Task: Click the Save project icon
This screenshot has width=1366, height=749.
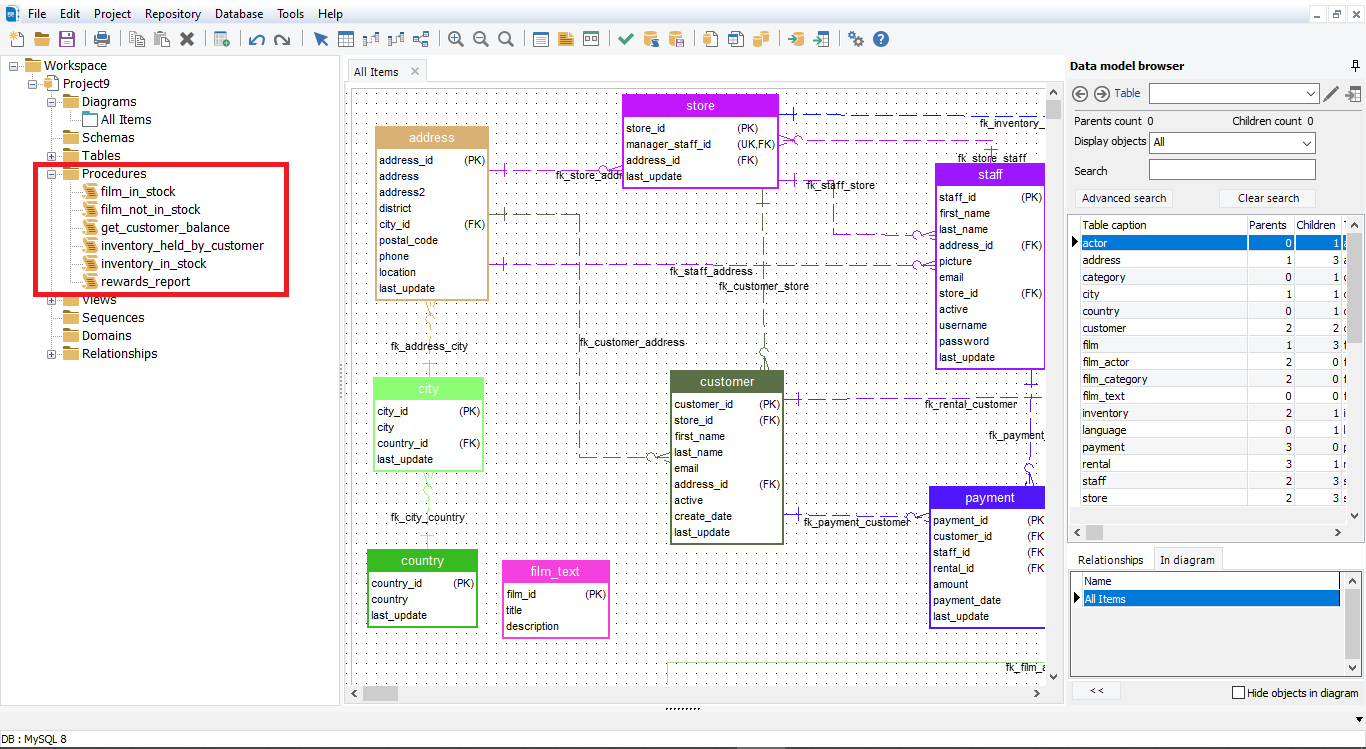Action: [67, 39]
